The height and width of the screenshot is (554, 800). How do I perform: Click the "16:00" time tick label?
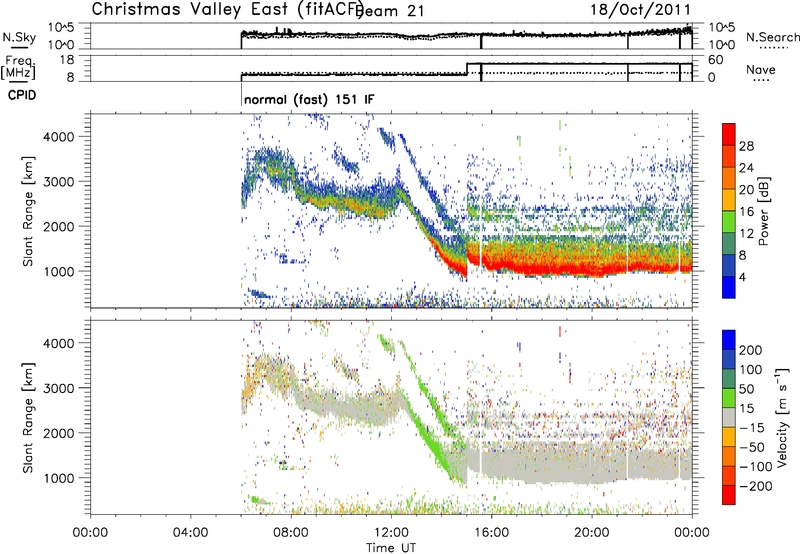click(x=491, y=533)
